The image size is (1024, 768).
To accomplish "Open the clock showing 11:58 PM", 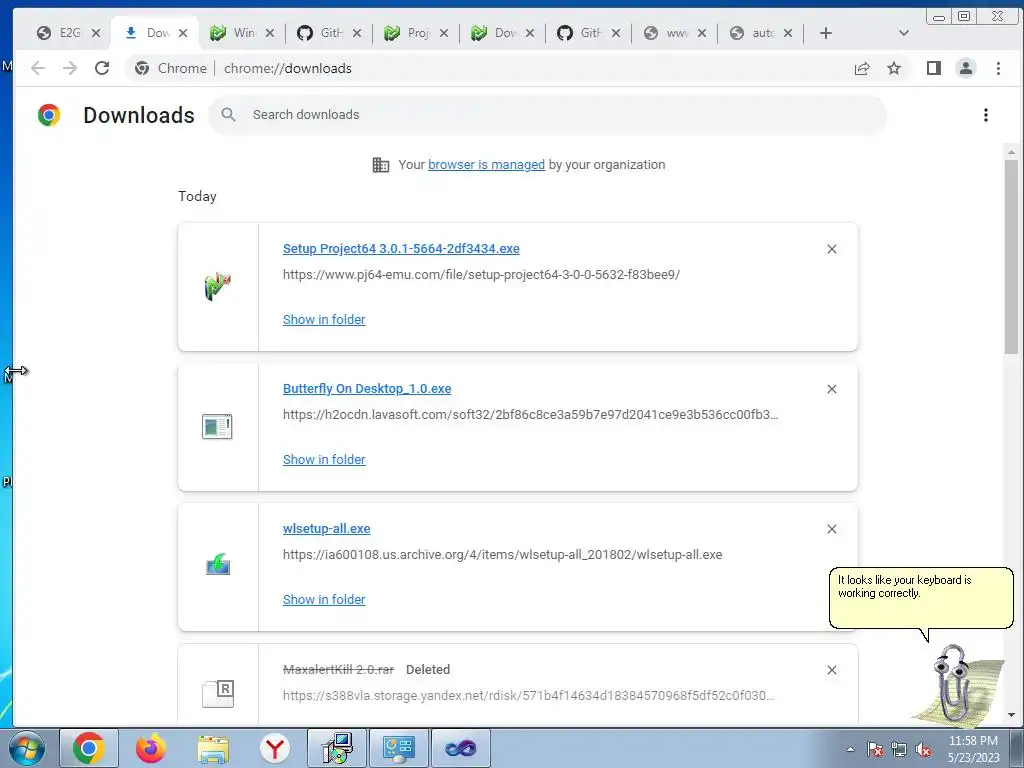I will coord(973,749).
